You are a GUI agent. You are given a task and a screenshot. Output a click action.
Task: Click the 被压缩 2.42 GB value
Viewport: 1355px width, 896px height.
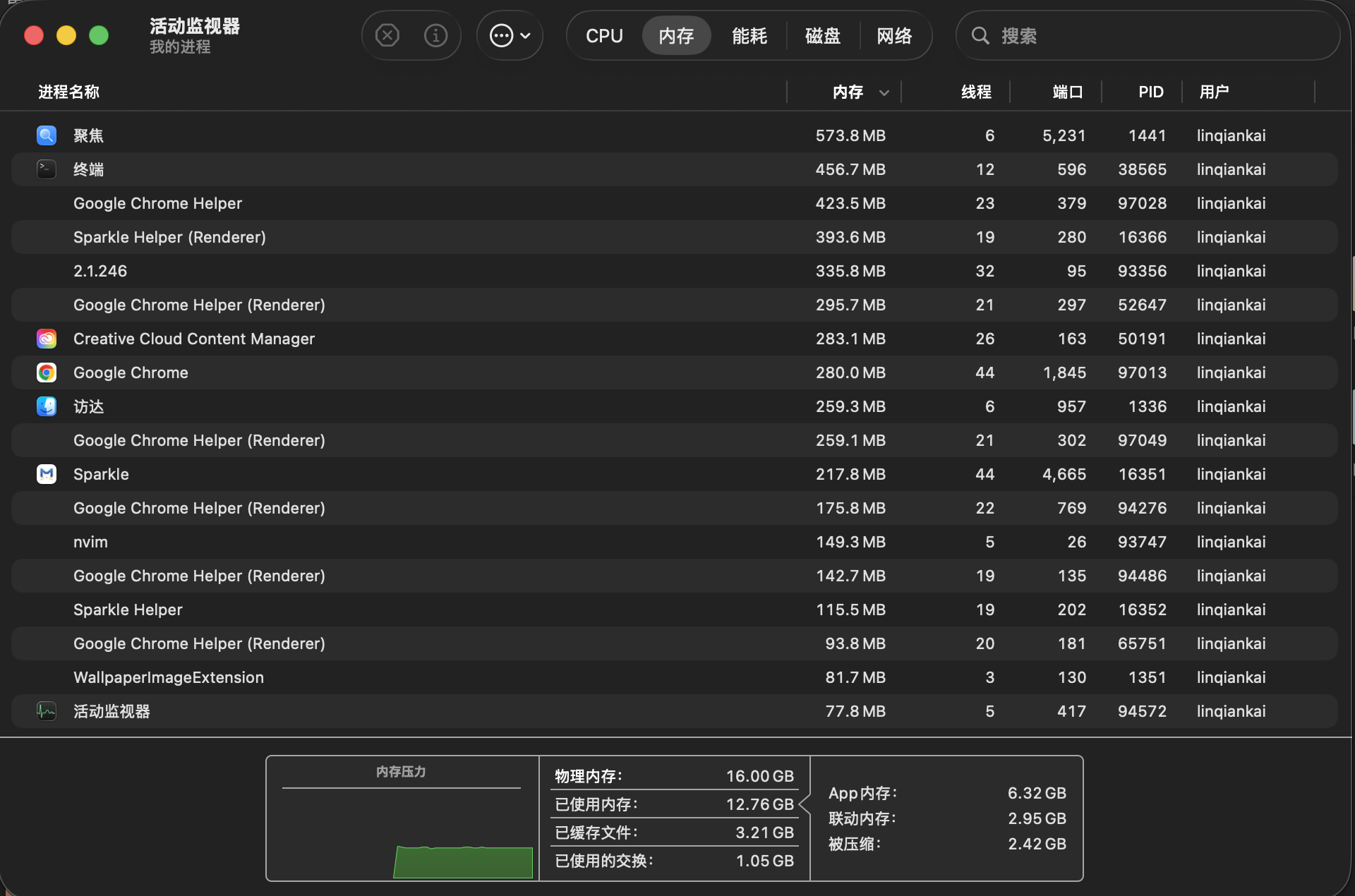pyautogui.click(x=1037, y=844)
